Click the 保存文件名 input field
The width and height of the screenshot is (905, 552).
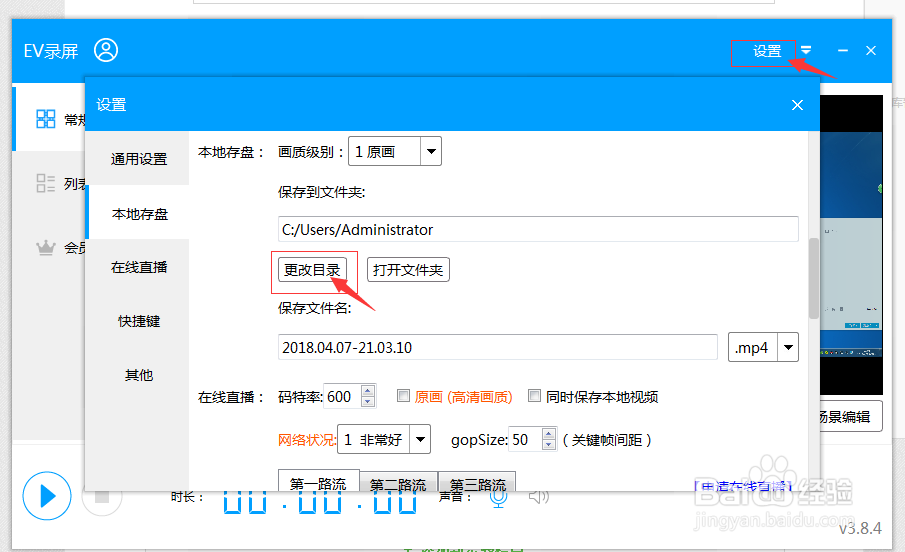[x=498, y=347]
